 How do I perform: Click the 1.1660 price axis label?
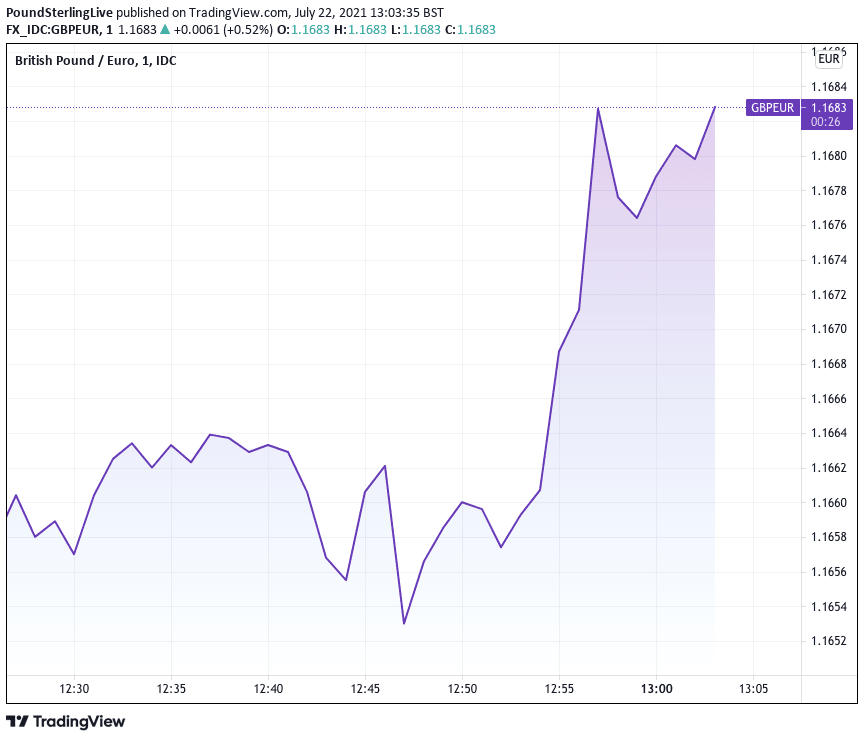(829, 502)
